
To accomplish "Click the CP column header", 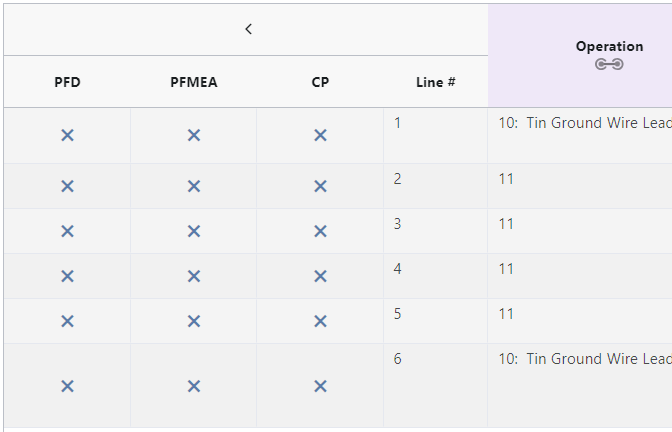I will pyautogui.click(x=320, y=82).
